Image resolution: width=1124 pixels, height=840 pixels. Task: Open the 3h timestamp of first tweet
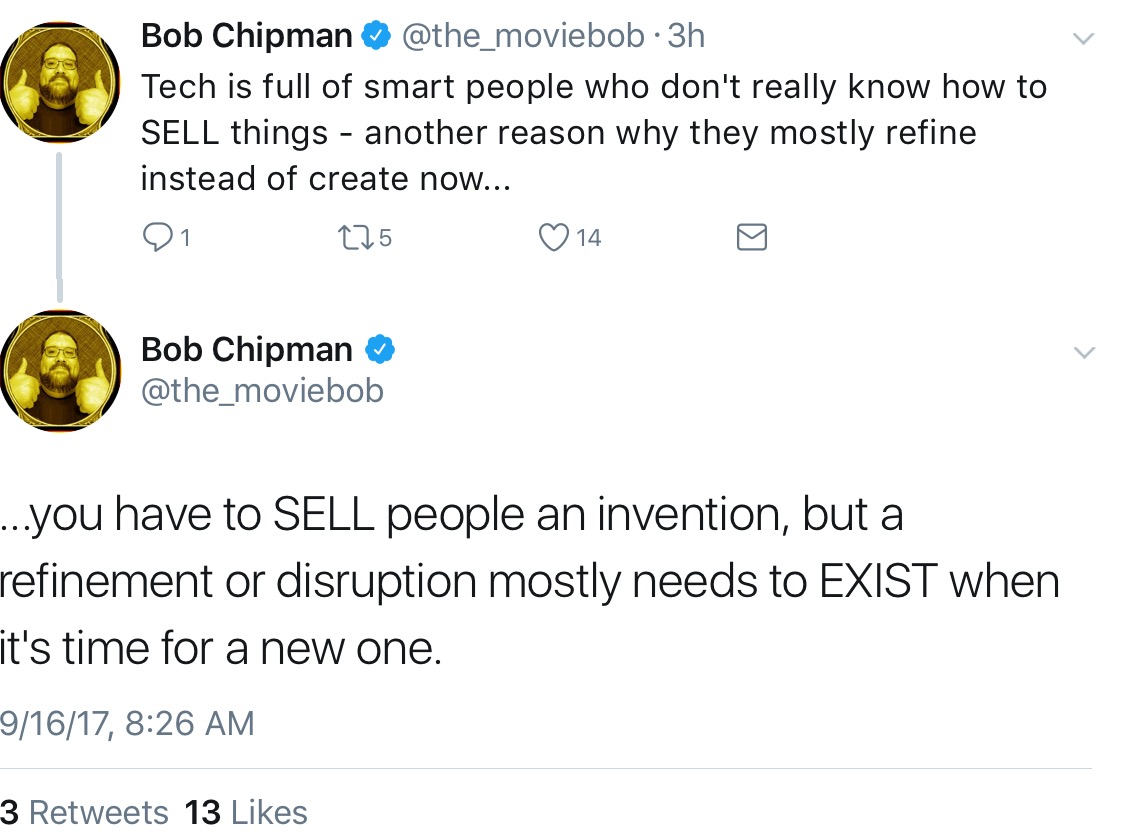[686, 36]
